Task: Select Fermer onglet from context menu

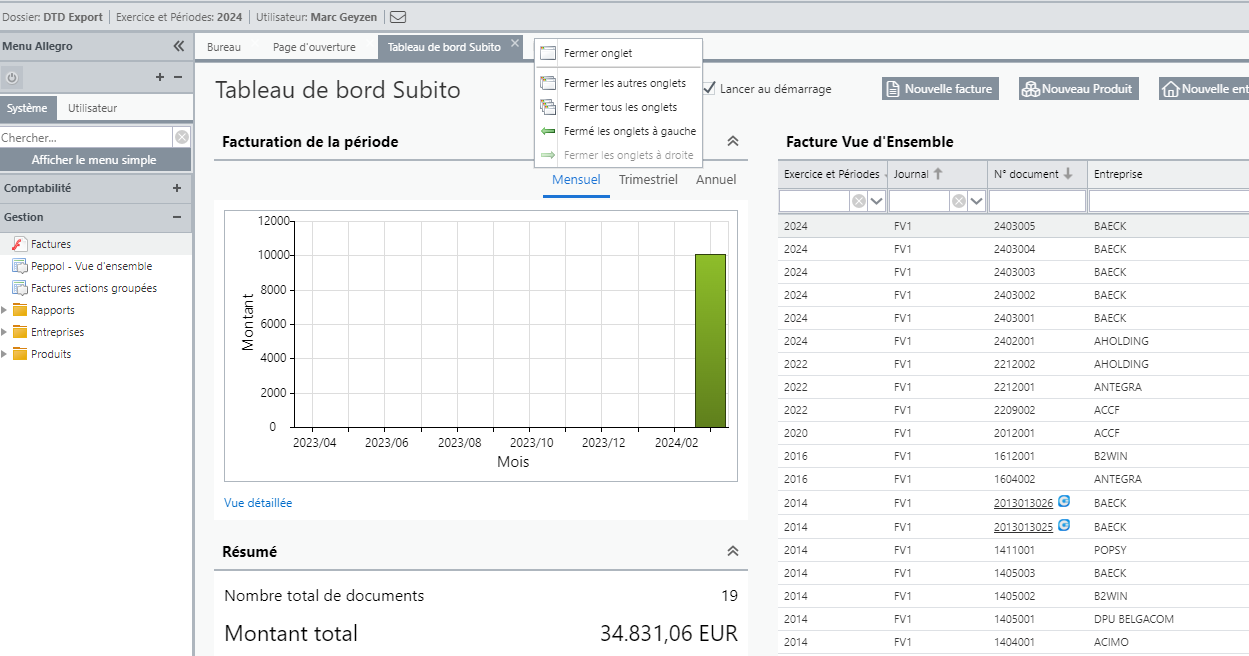Action: (618, 54)
